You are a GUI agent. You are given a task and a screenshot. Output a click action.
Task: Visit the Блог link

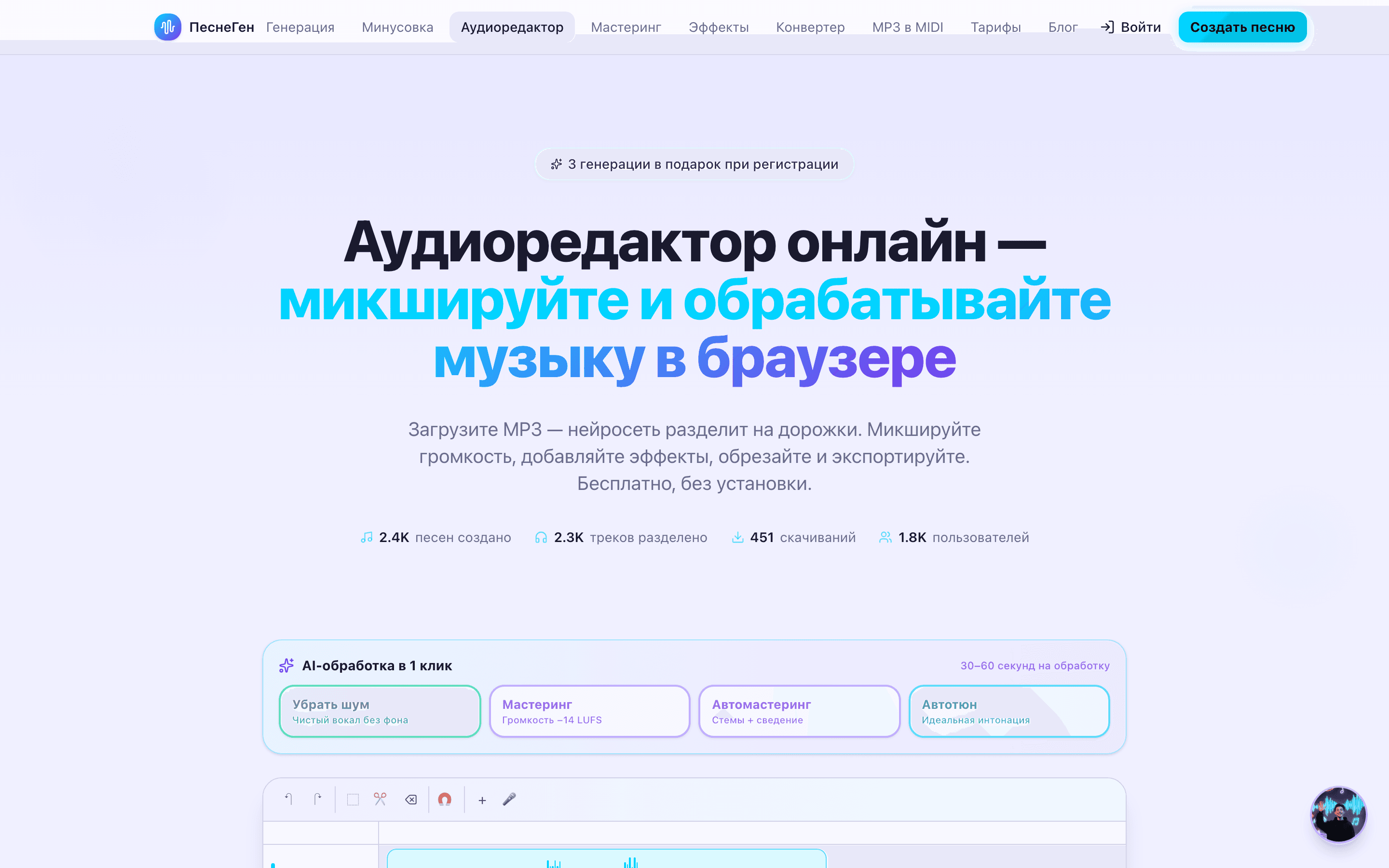pos(1062,27)
